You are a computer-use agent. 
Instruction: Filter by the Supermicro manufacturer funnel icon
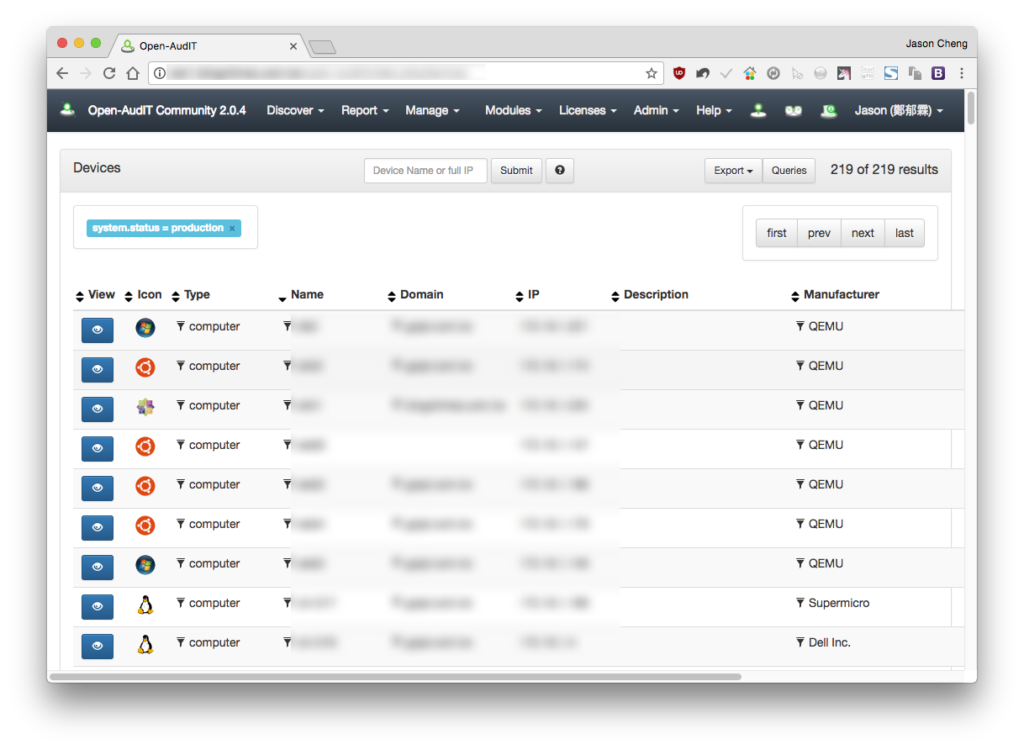(800, 602)
